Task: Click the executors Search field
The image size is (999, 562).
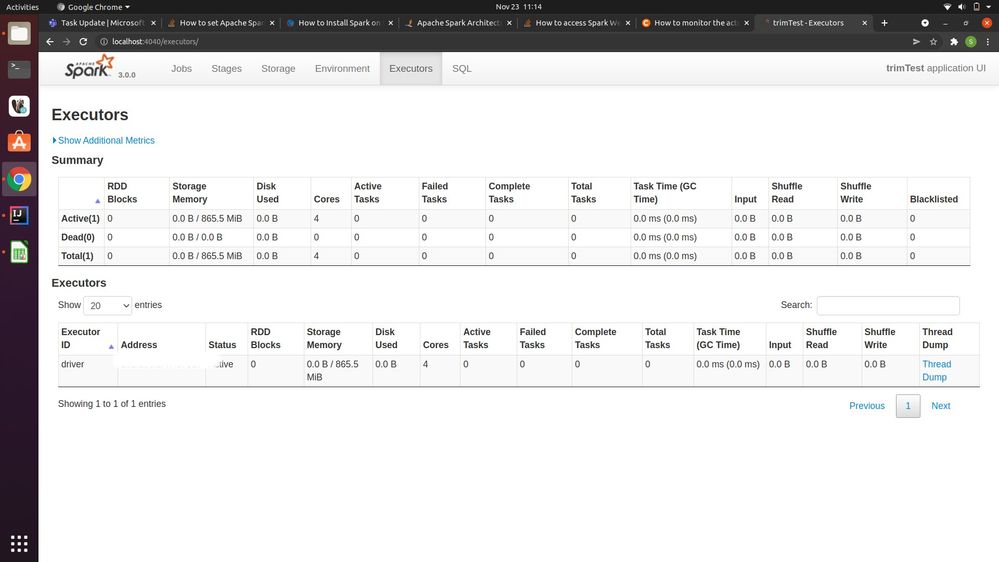Action: (887, 306)
